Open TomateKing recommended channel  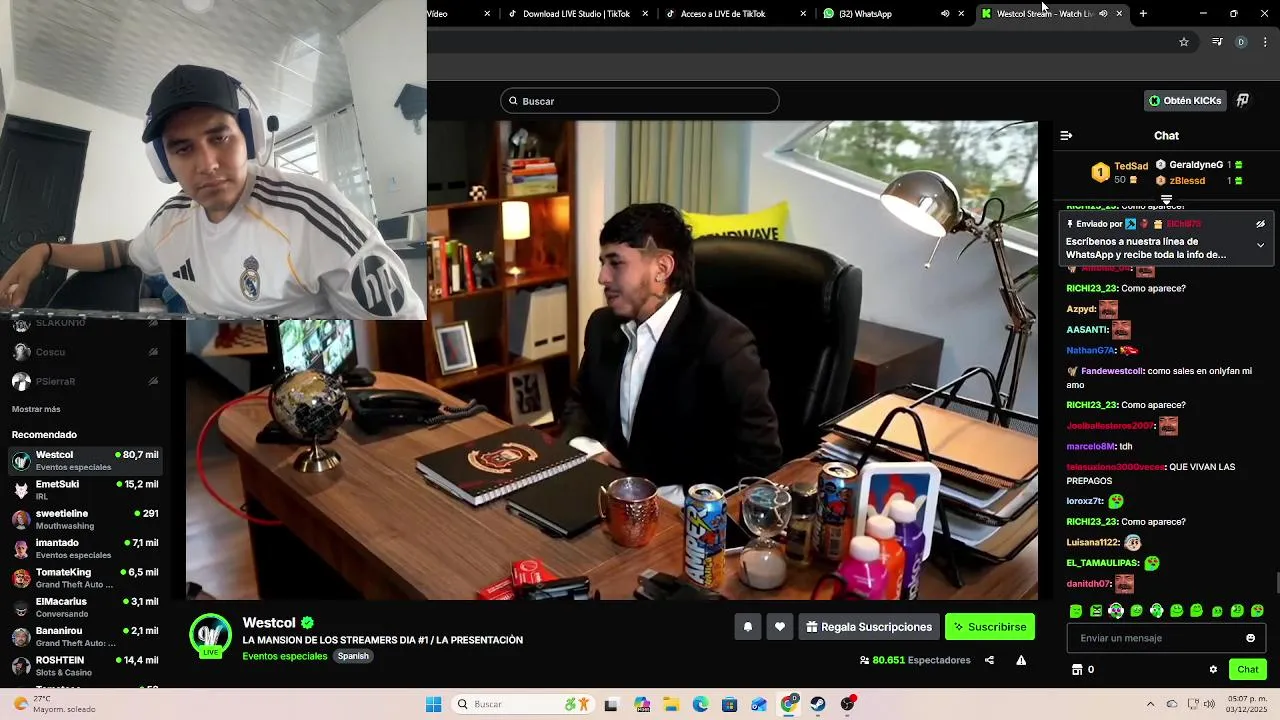(85, 578)
